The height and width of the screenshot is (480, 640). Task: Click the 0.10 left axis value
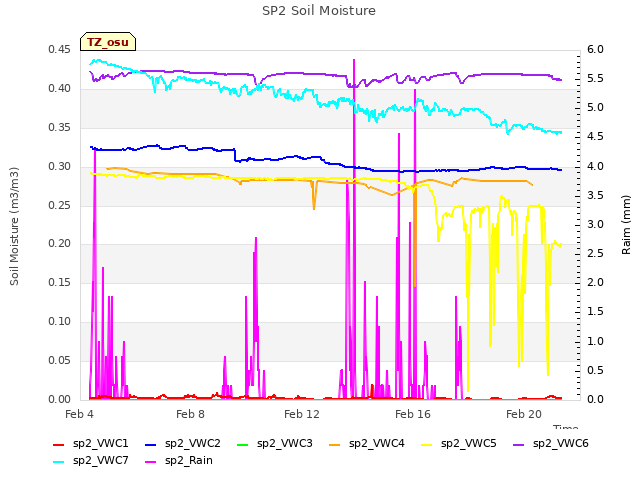60,322
